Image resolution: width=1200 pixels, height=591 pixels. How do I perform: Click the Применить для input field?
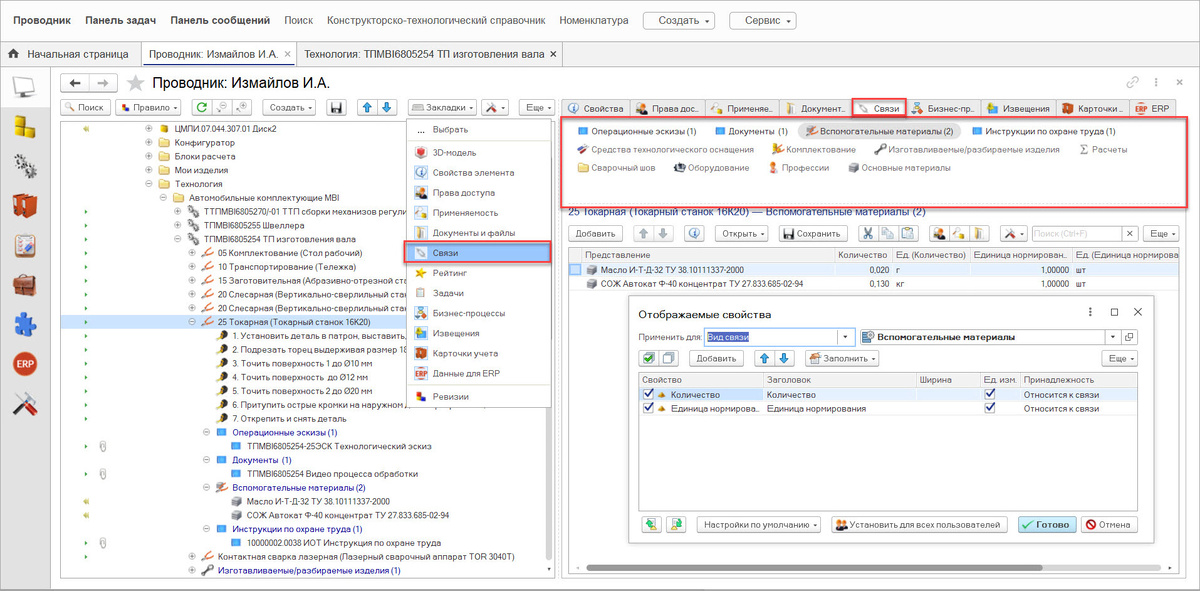tap(770, 337)
